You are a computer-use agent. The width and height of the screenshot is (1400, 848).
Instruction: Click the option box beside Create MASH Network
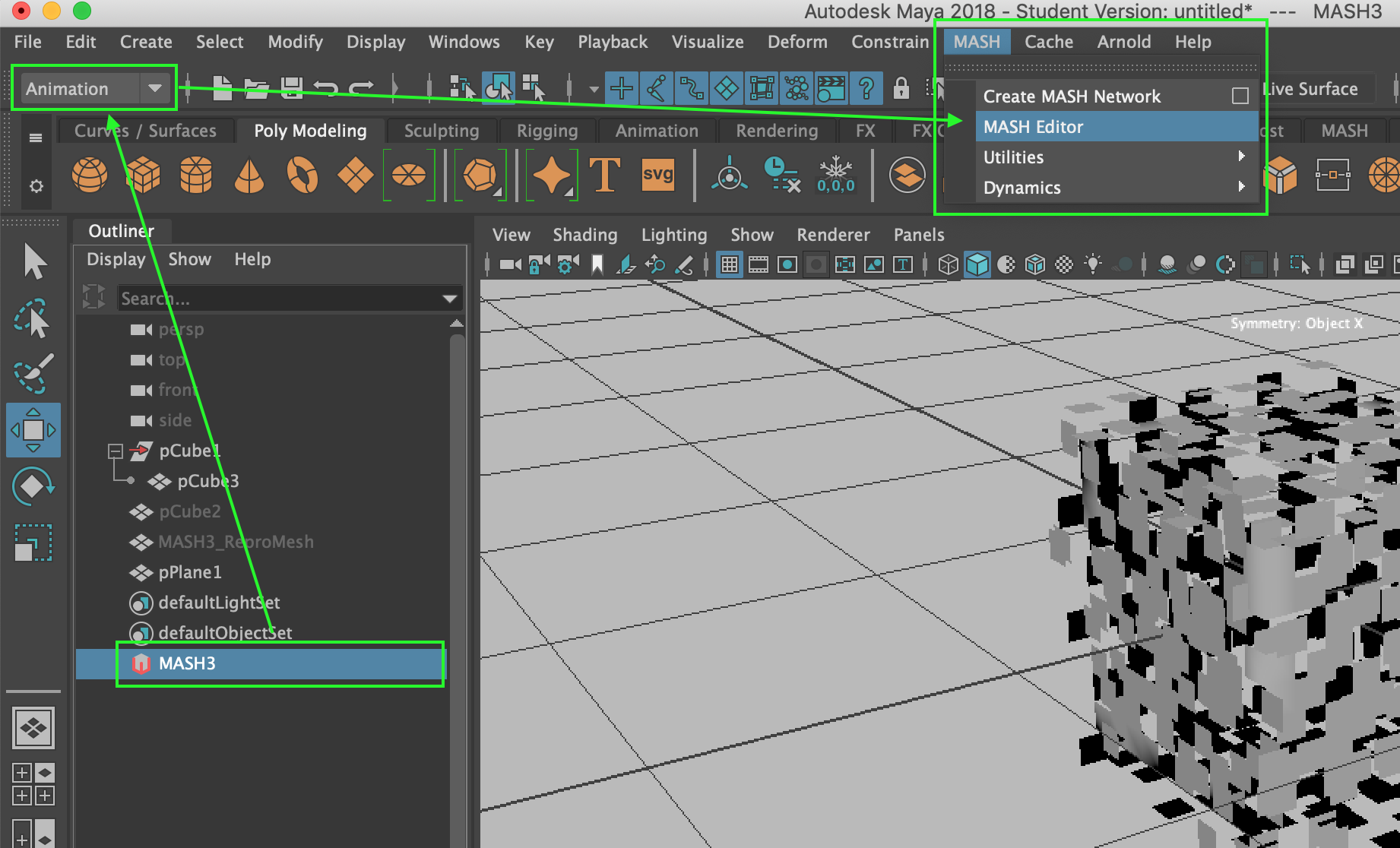tap(1241, 96)
